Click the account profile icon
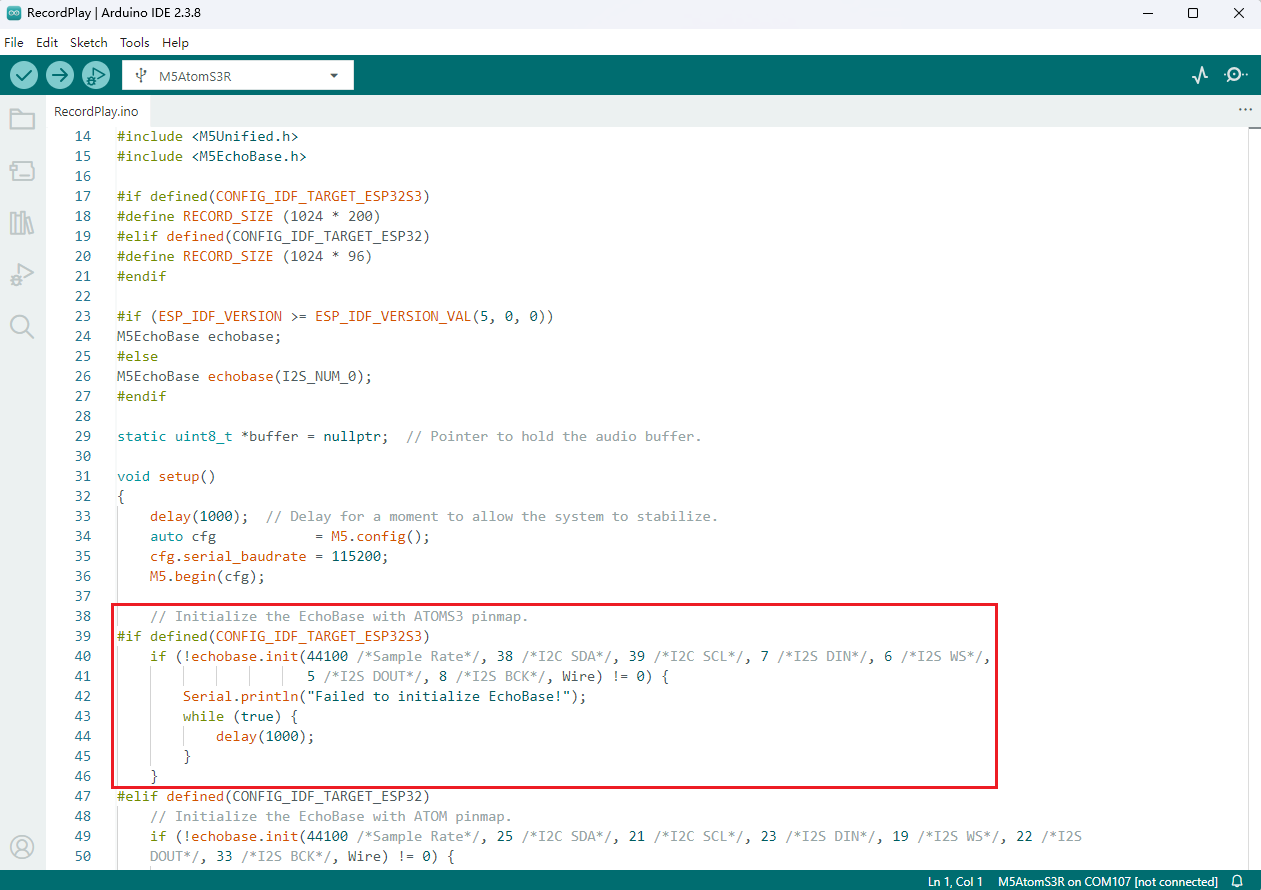 (22, 847)
